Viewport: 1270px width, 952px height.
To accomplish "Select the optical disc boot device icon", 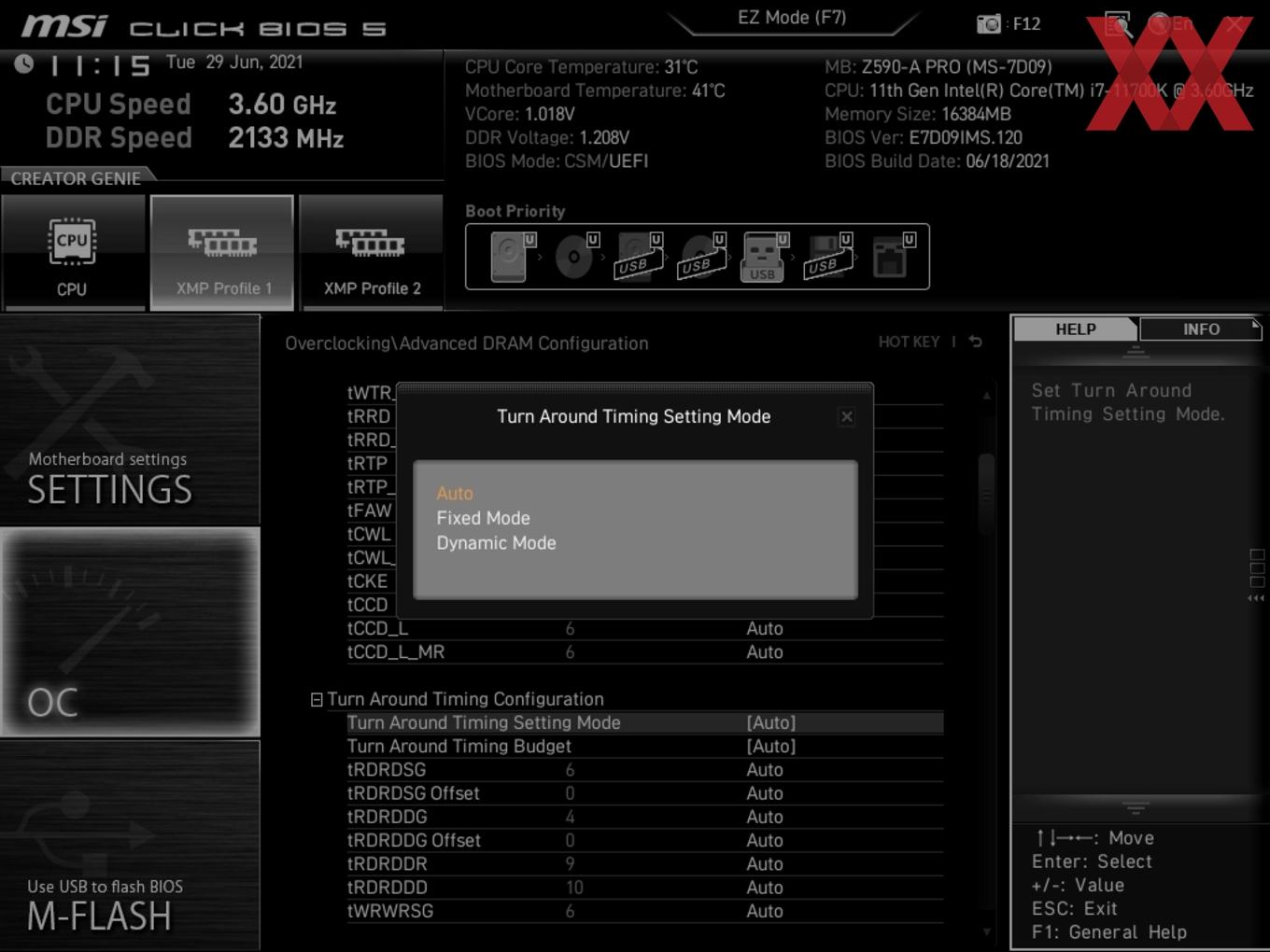I will 576,257.
